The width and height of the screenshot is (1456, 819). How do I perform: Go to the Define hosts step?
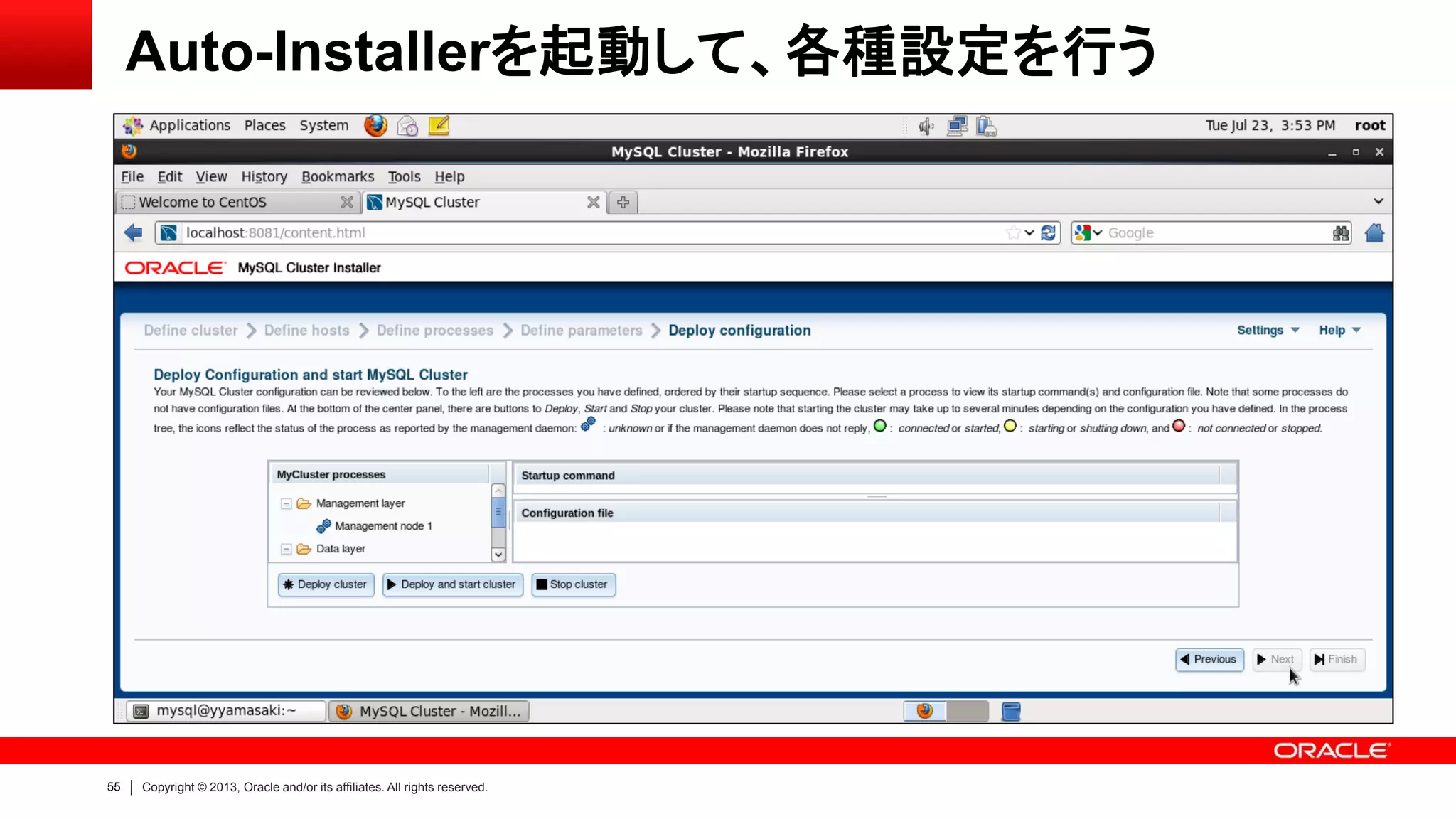(x=307, y=331)
